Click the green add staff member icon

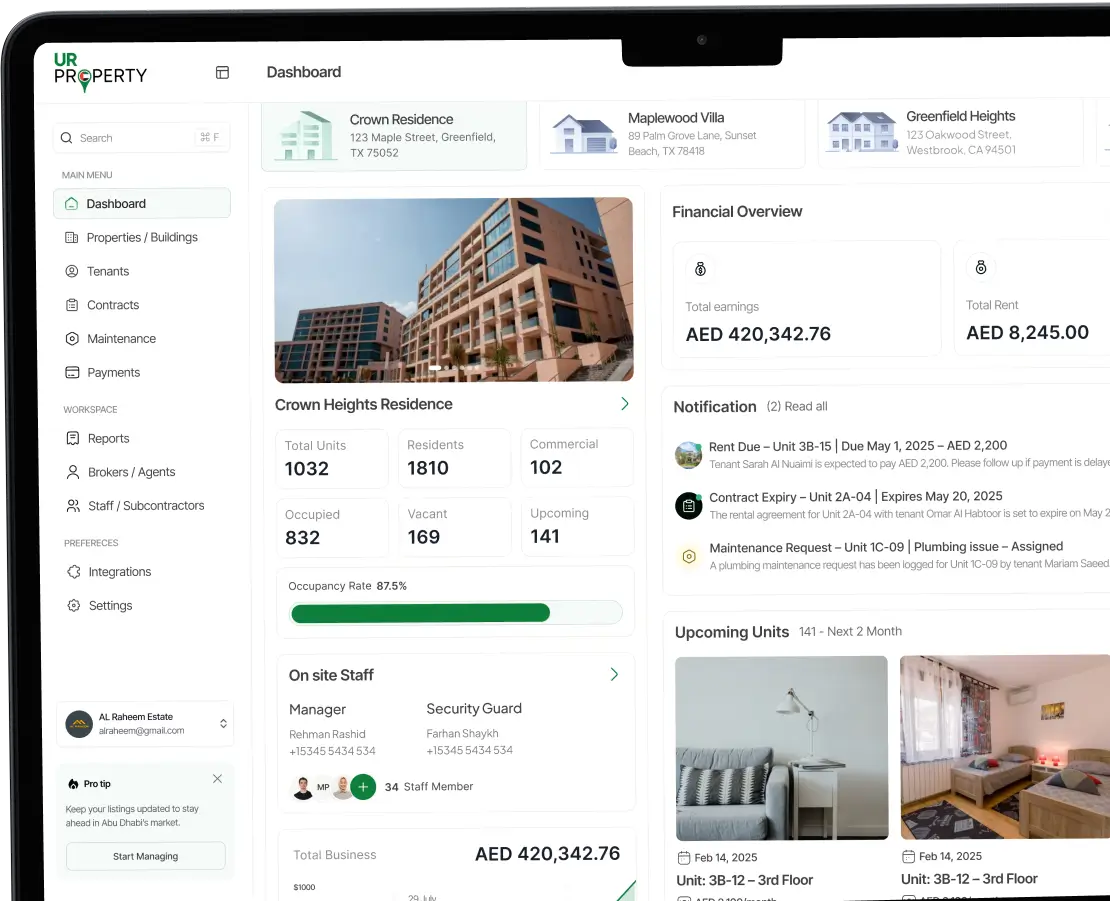tap(363, 787)
